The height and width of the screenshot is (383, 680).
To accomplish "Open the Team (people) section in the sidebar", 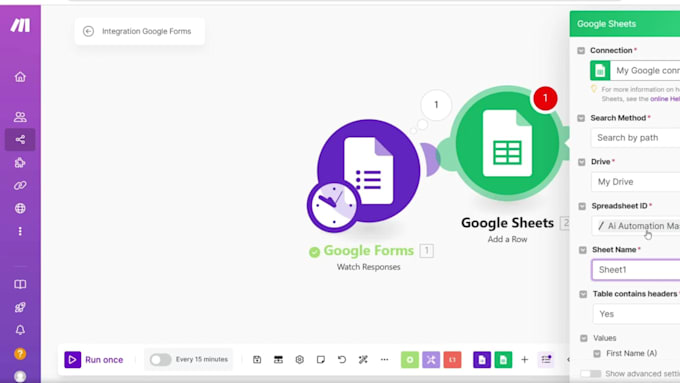I will 20,117.
